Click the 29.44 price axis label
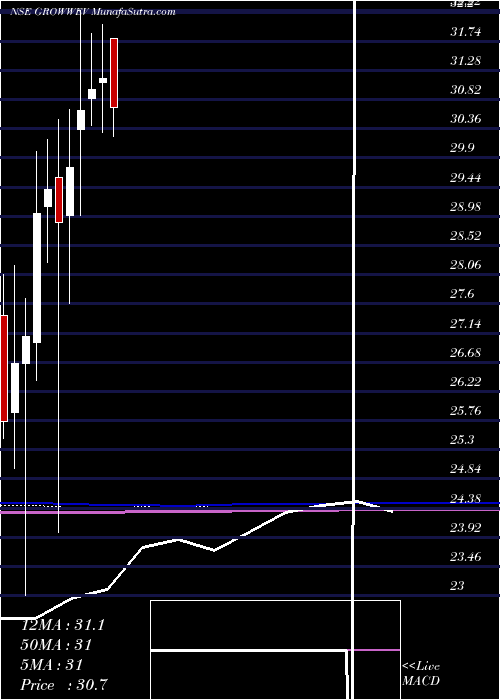The height and width of the screenshot is (700, 500). pos(466,178)
